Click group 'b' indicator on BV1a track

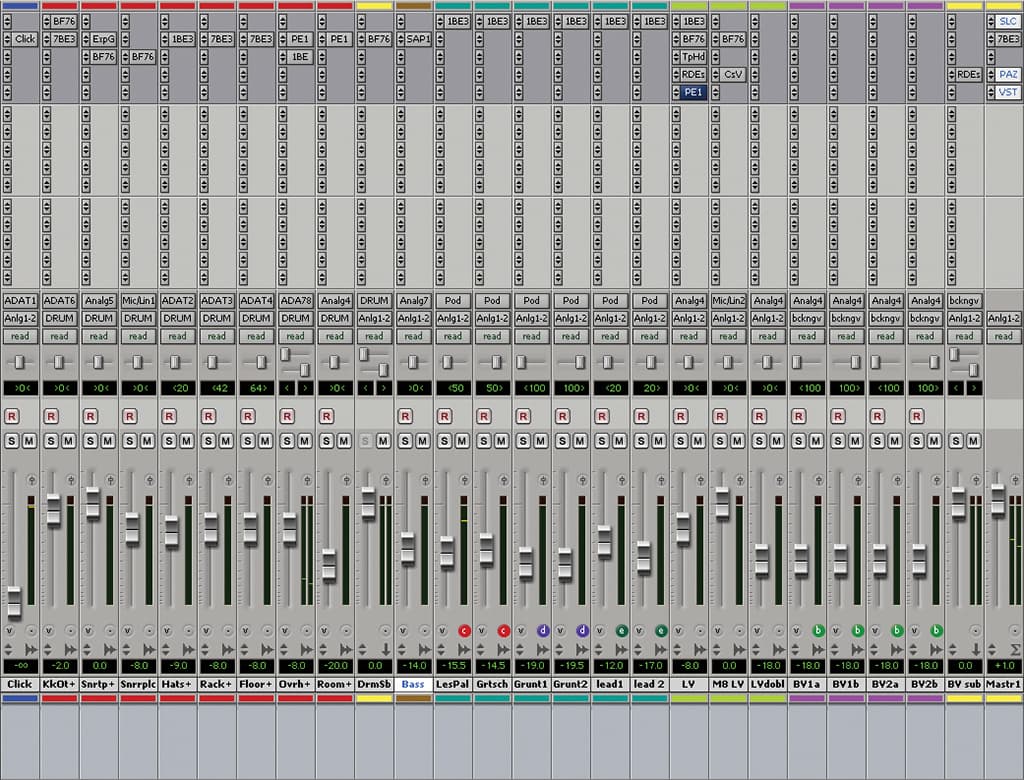click(x=818, y=631)
